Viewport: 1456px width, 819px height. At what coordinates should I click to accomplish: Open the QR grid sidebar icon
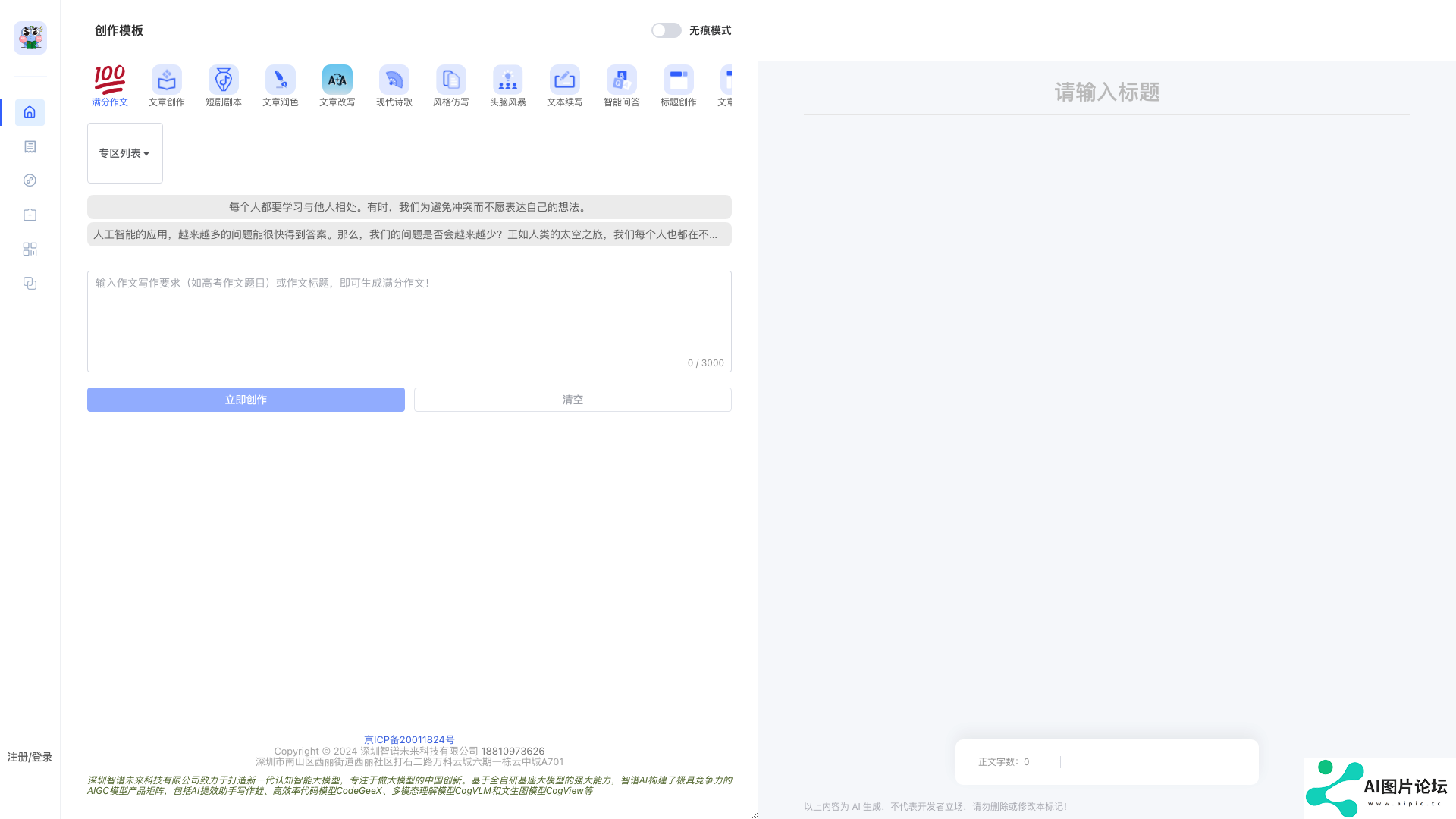(30, 249)
